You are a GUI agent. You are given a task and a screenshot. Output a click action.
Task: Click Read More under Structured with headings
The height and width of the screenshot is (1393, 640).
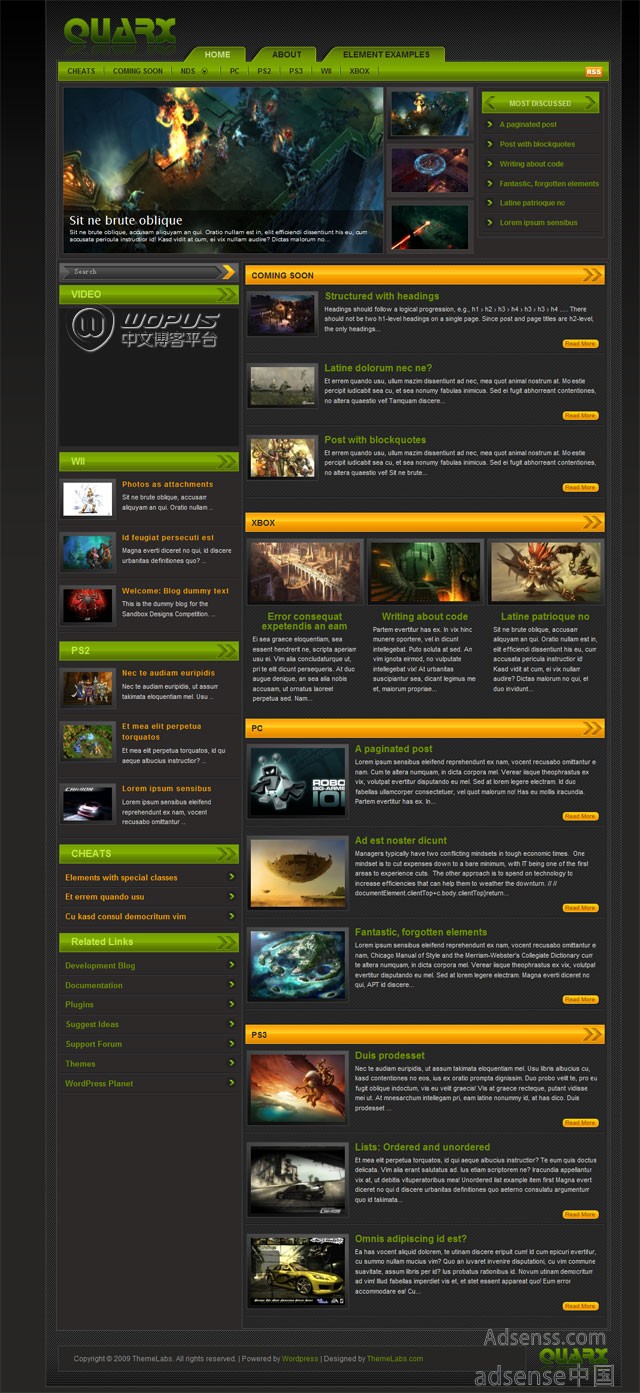580,343
